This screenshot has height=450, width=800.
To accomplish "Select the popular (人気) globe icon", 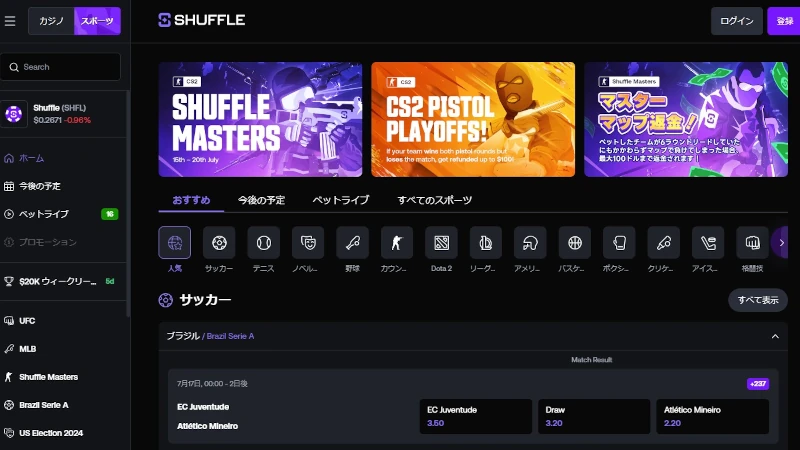I will [175, 242].
